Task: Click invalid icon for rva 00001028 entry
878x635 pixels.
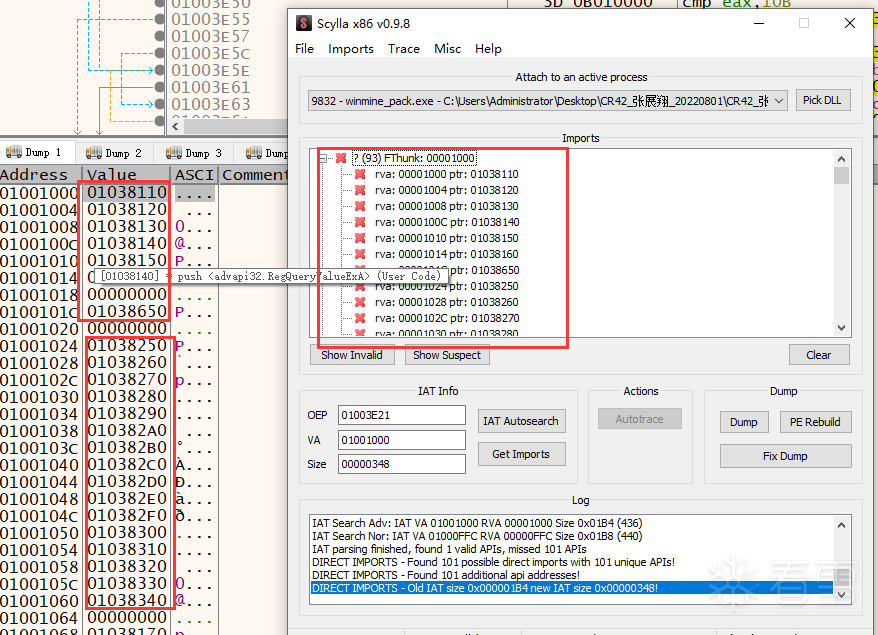Action: (x=360, y=302)
